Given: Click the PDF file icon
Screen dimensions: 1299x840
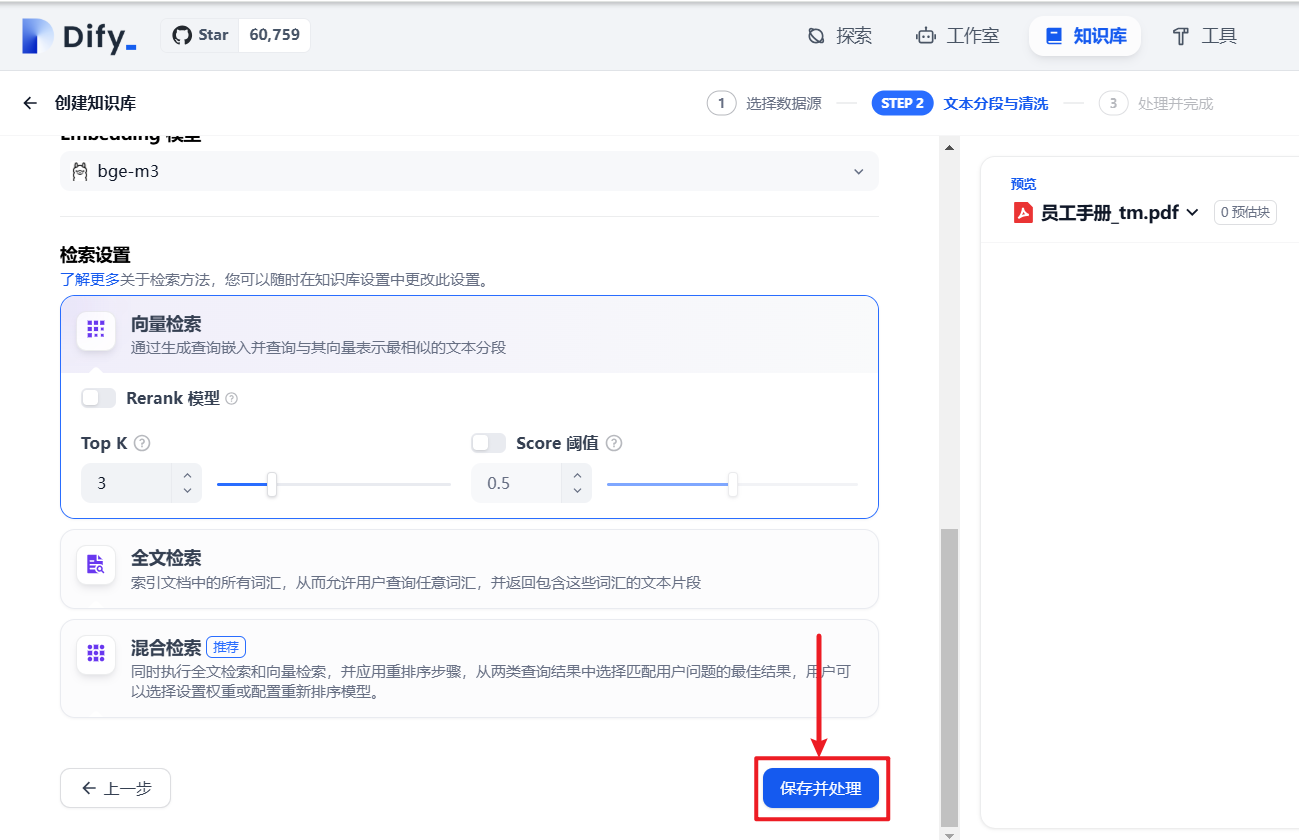Looking at the screenshot, I should [x=1023, y=212].
